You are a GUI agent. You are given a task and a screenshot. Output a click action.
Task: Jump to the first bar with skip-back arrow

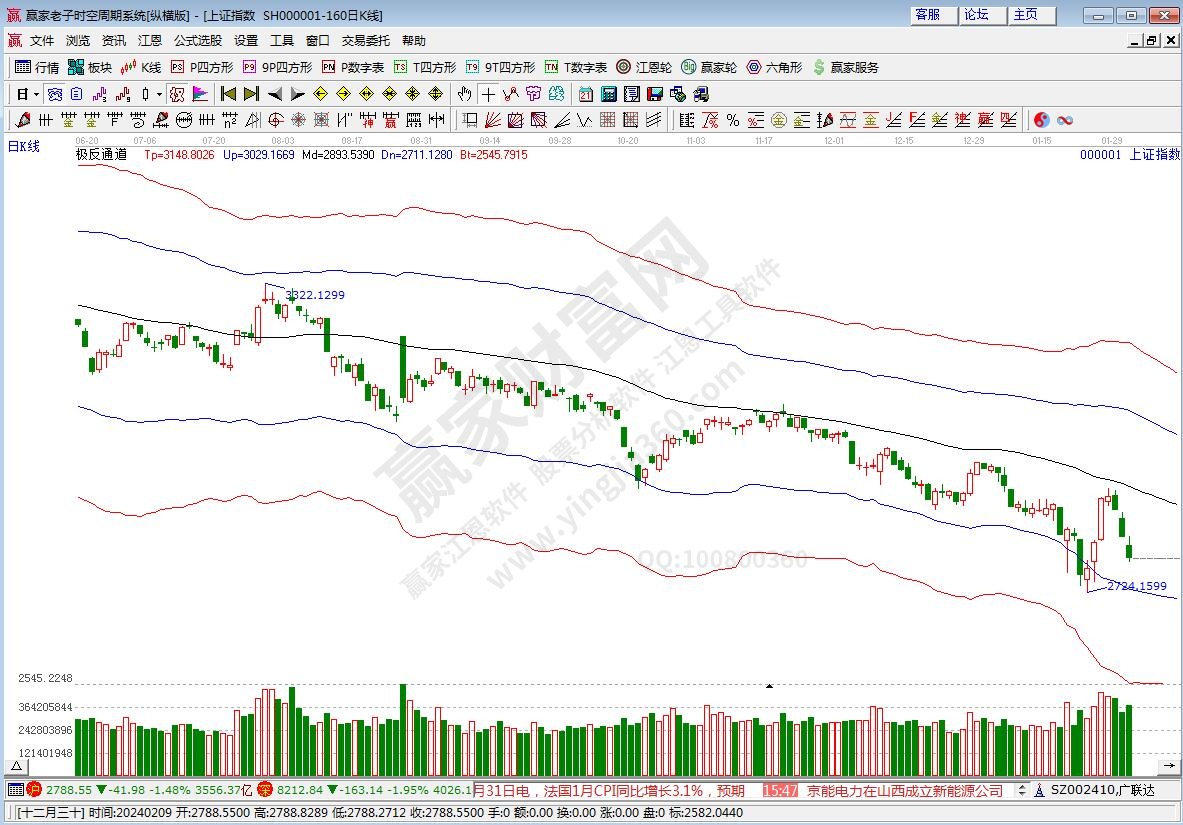pyautogui.click(x=228, y=94)
